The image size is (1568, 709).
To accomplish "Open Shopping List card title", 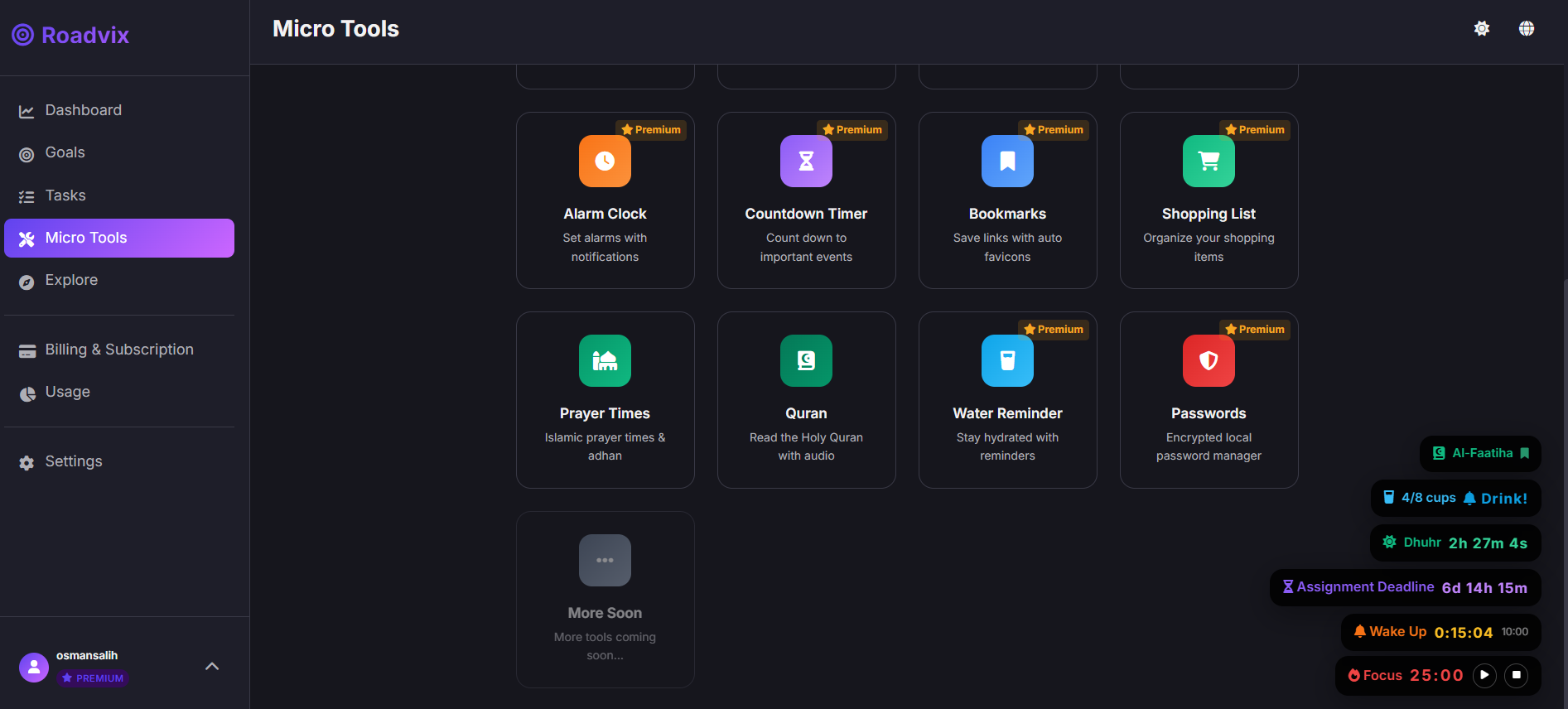I will pos(1209,214).
